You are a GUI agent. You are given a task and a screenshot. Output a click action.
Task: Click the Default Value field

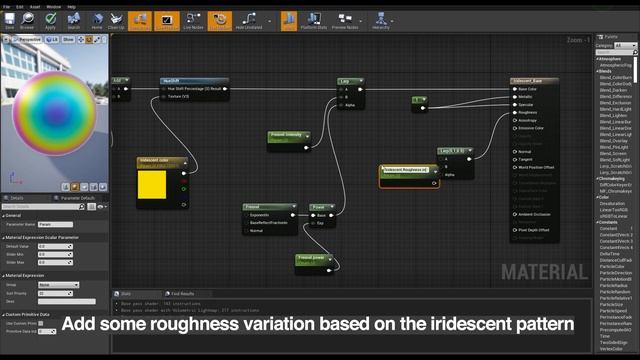click(55, 247)
